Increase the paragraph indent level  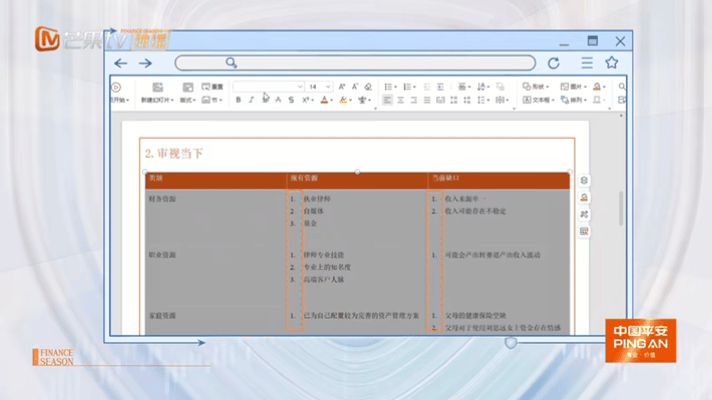pyautogui.click(x=440, y=86)
